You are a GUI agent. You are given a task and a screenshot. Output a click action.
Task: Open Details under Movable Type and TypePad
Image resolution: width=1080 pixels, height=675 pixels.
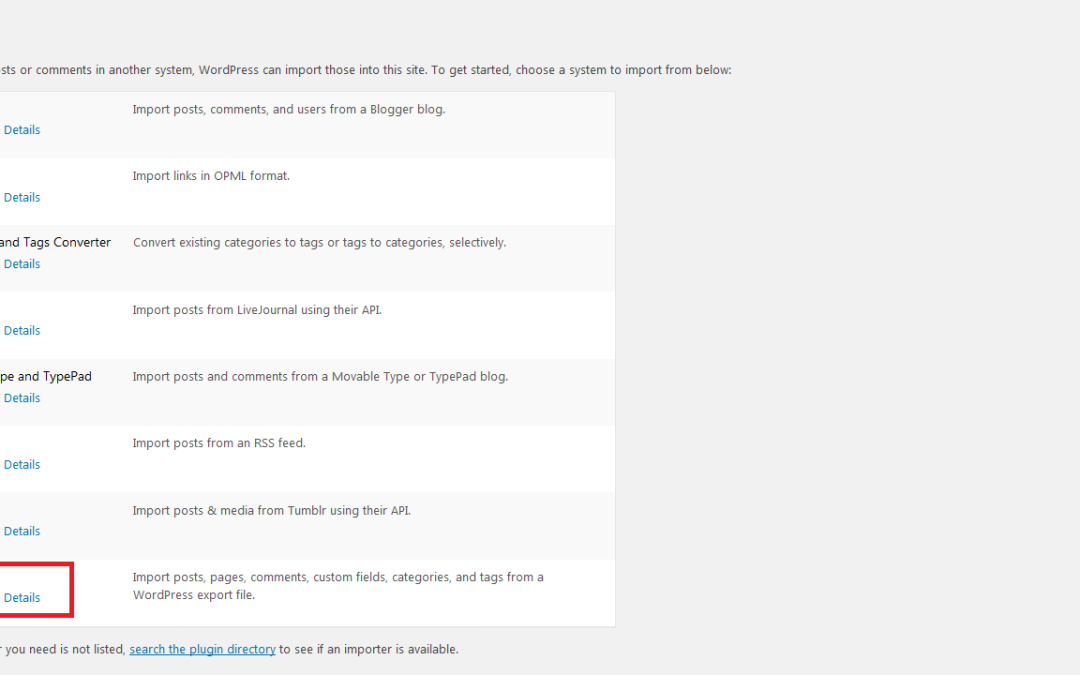[22, 399]
